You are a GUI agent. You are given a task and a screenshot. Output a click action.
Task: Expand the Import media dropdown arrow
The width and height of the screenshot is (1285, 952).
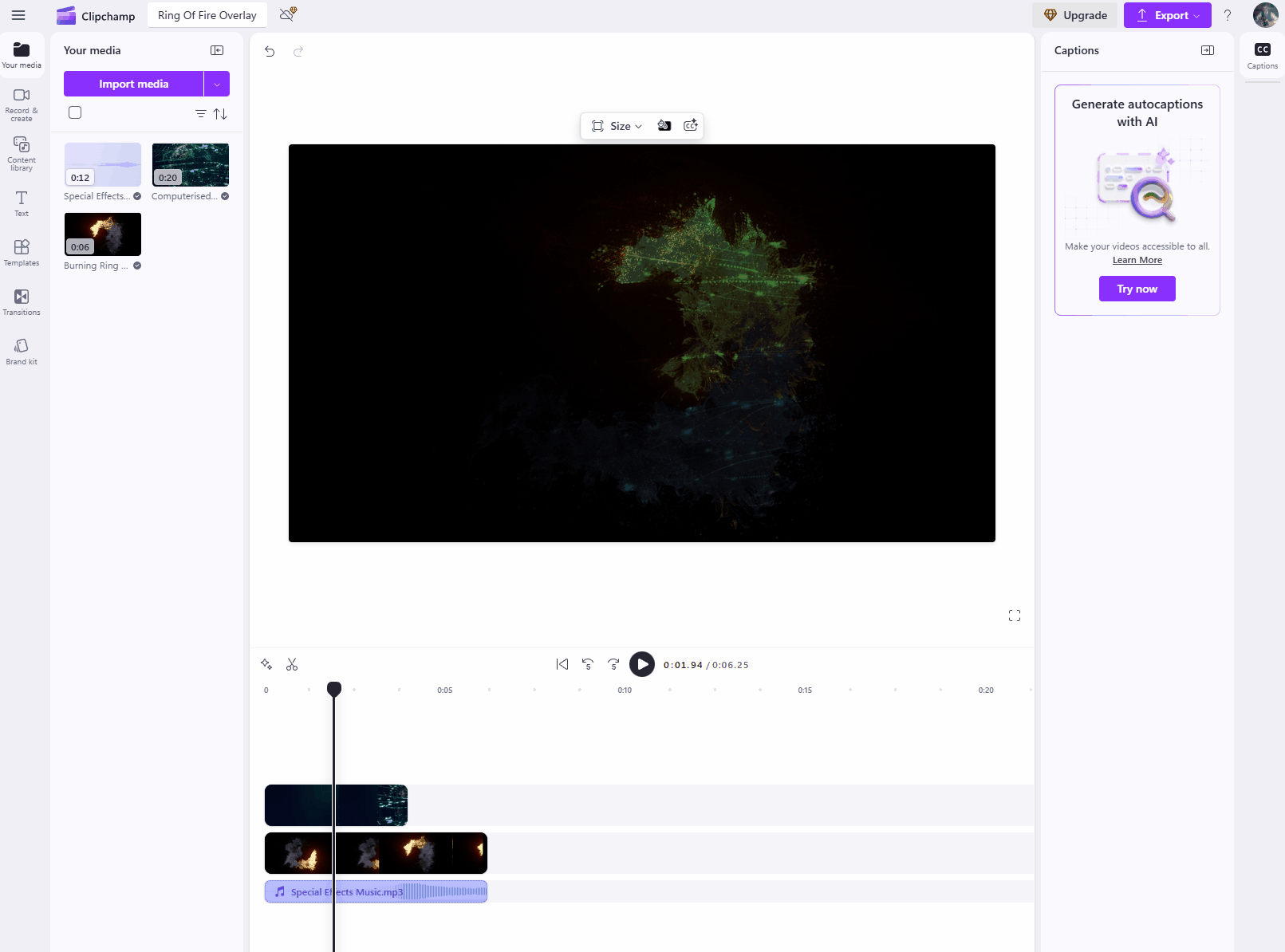217,84
